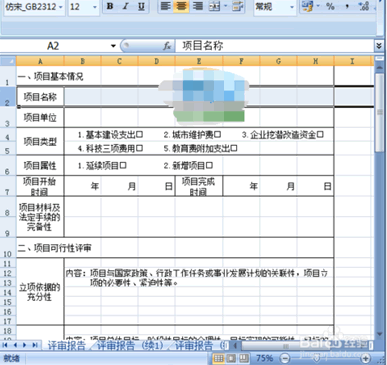
Task: Open the 评审报告（续1） sheet tab
Action: [x=130, y=346]
